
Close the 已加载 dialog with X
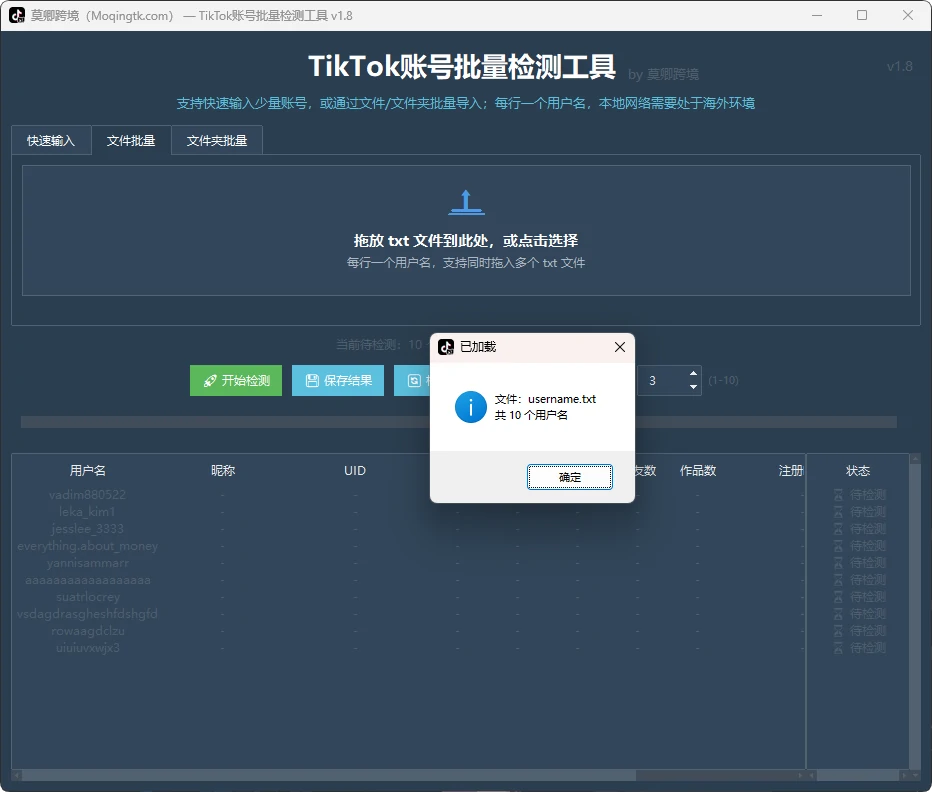click(x=619, y=347)
